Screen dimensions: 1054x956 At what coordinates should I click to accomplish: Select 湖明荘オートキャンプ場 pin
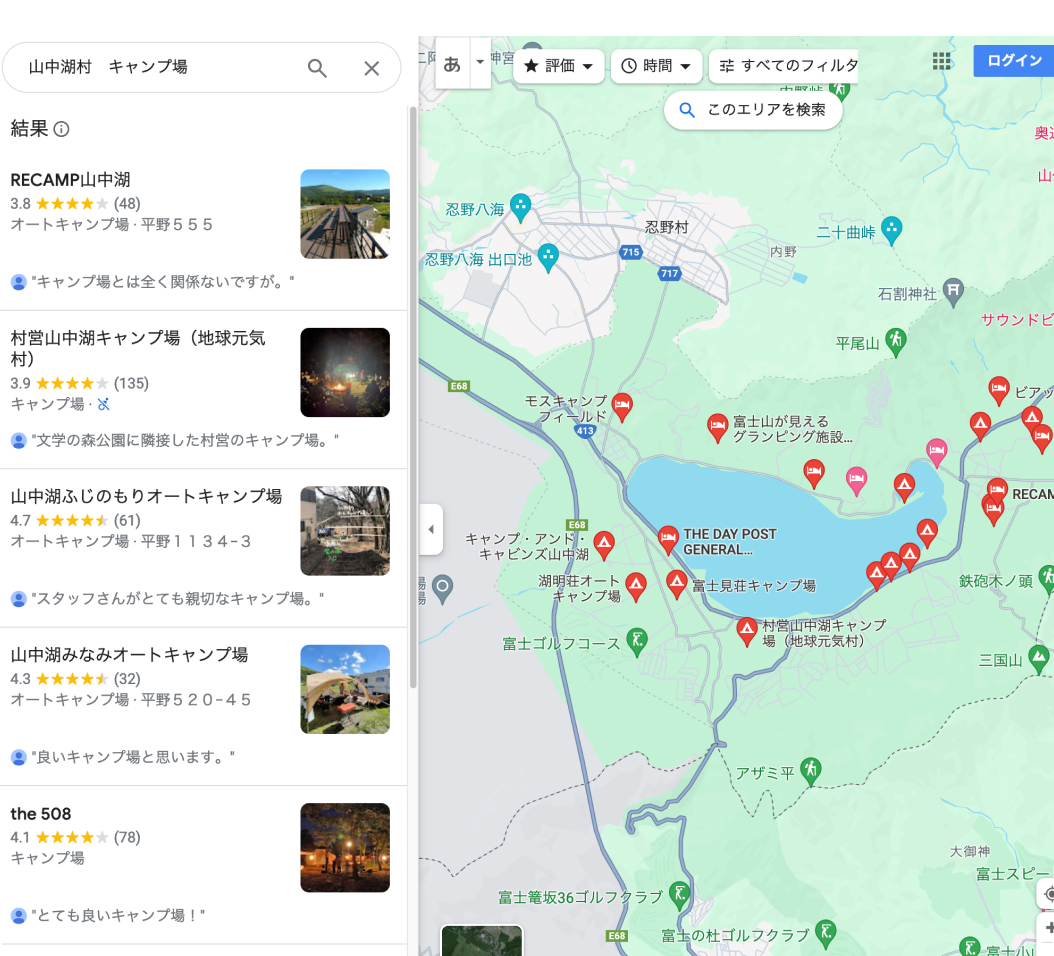636,586
